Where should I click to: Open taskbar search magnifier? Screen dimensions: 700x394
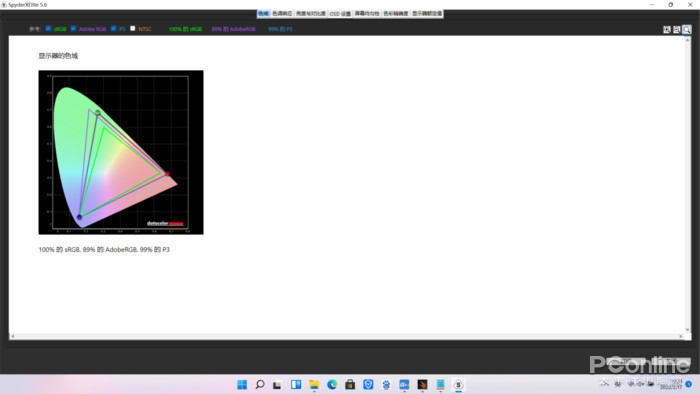[260, 385]
